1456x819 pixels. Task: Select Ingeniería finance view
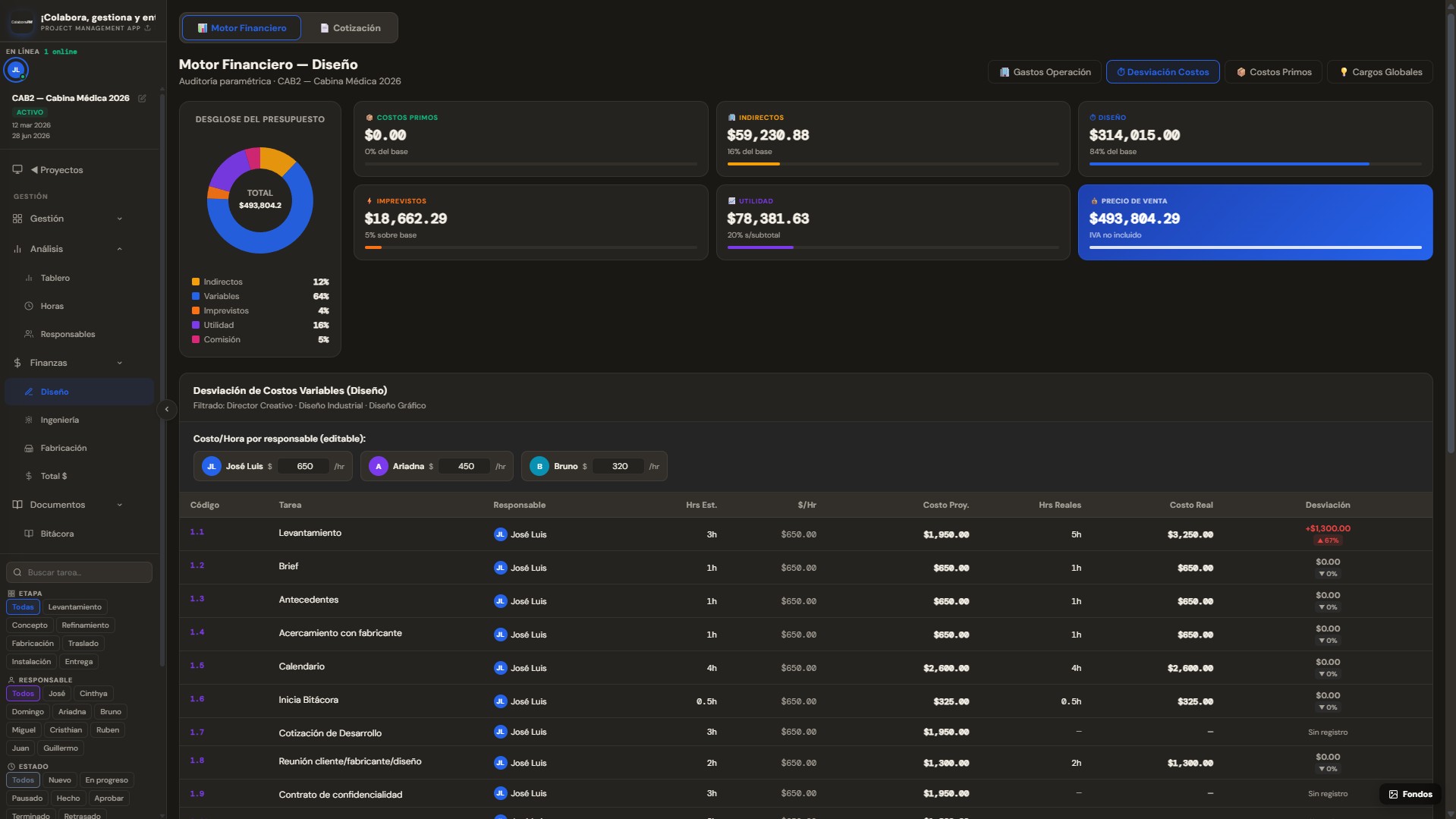point(60,421)
